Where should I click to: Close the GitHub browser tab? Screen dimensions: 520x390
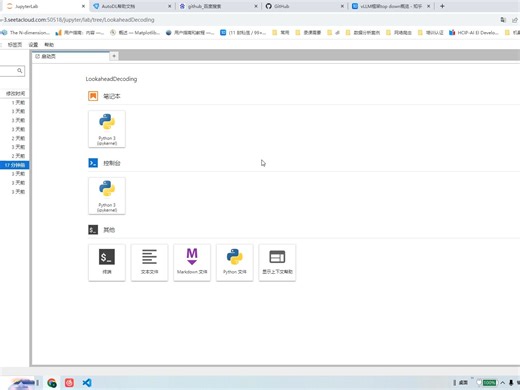[x=342, y=6]
